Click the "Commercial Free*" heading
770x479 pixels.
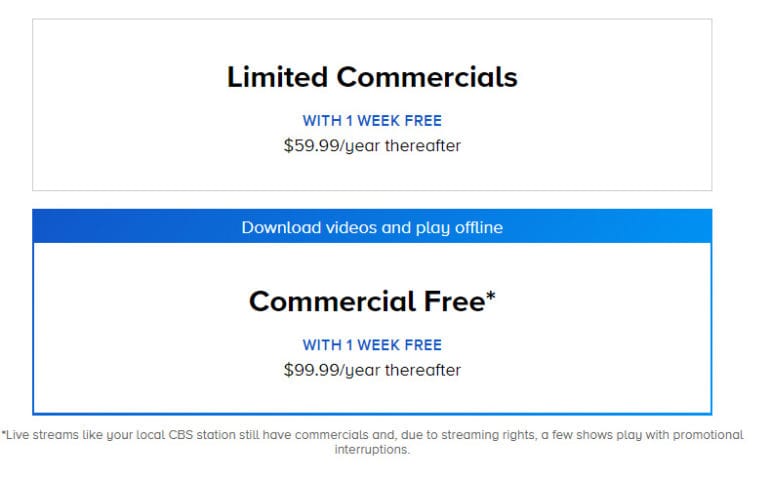tap(371, 301)
